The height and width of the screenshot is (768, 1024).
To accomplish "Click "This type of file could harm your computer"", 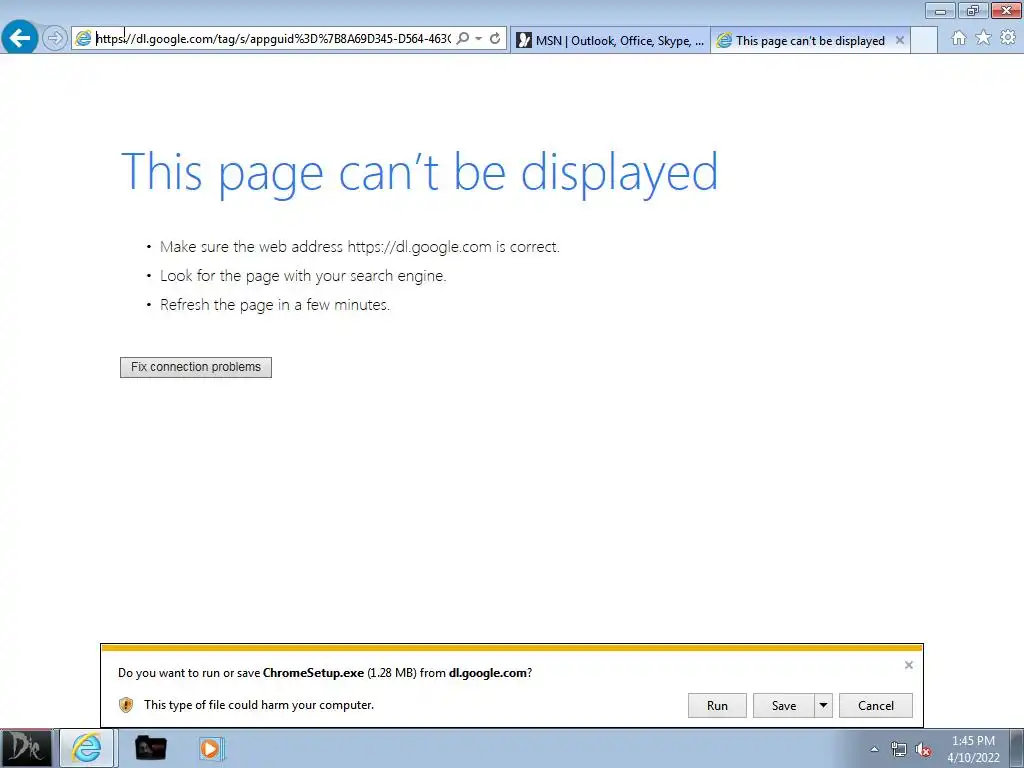I will pos(259,705).
